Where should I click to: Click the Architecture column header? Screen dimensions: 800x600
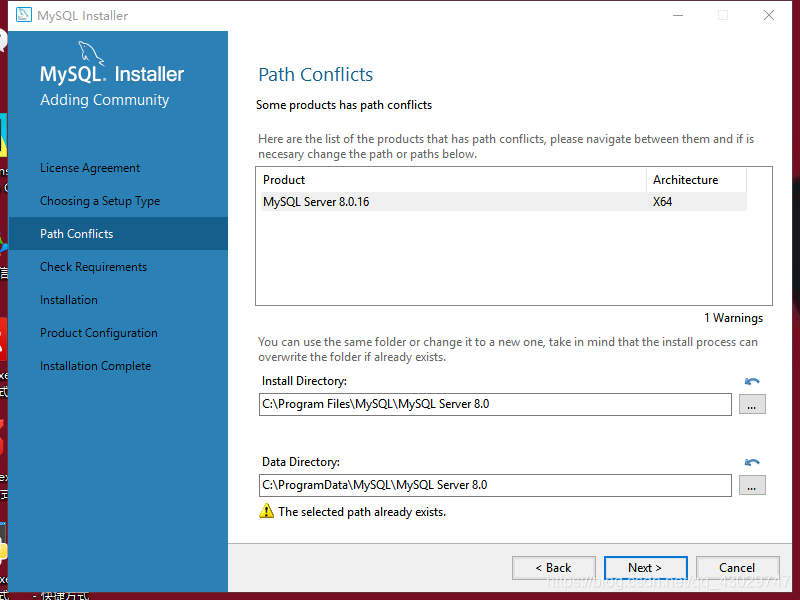[x=696, y=180]
